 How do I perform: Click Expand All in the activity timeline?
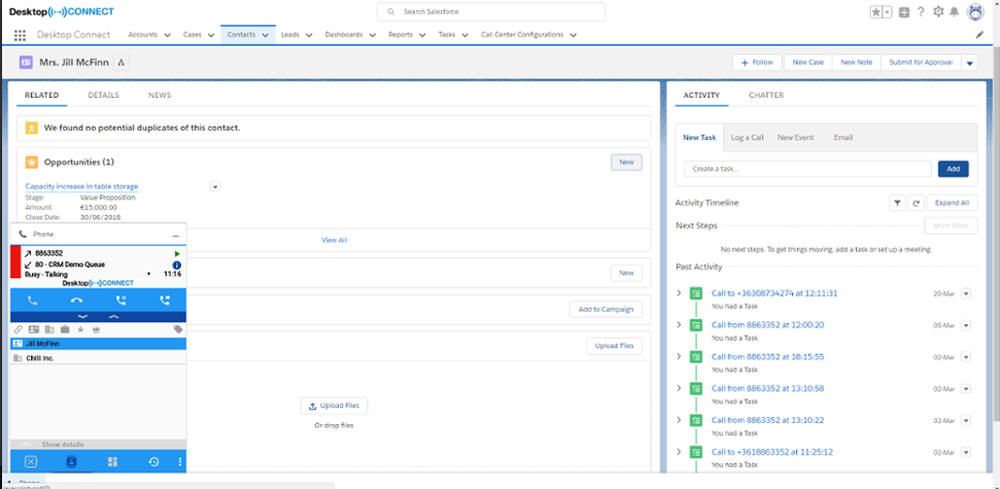coord(952,203)
